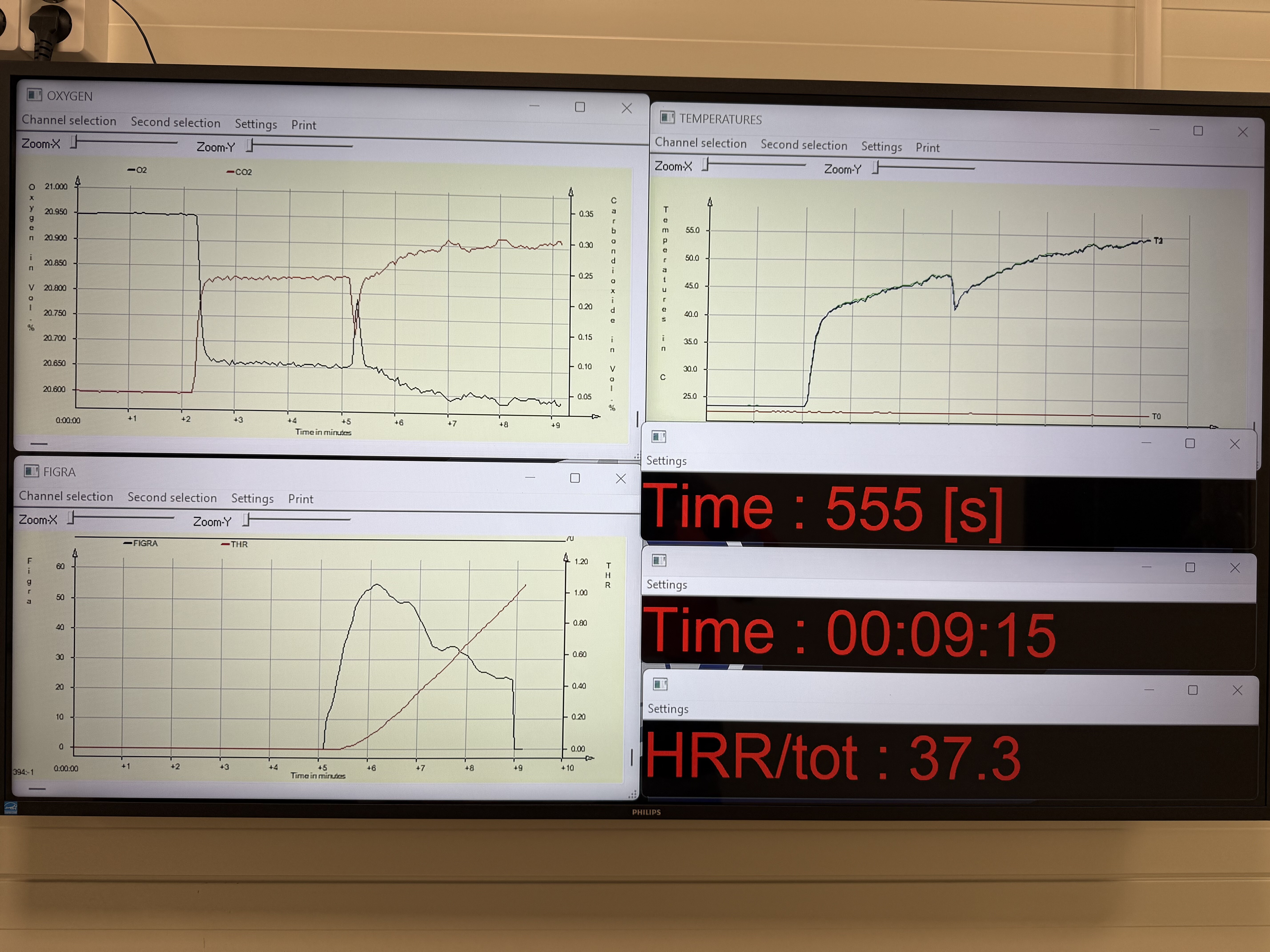
Task: Maximize the TEMPERATURES window
Action: tap(1198, 131)
